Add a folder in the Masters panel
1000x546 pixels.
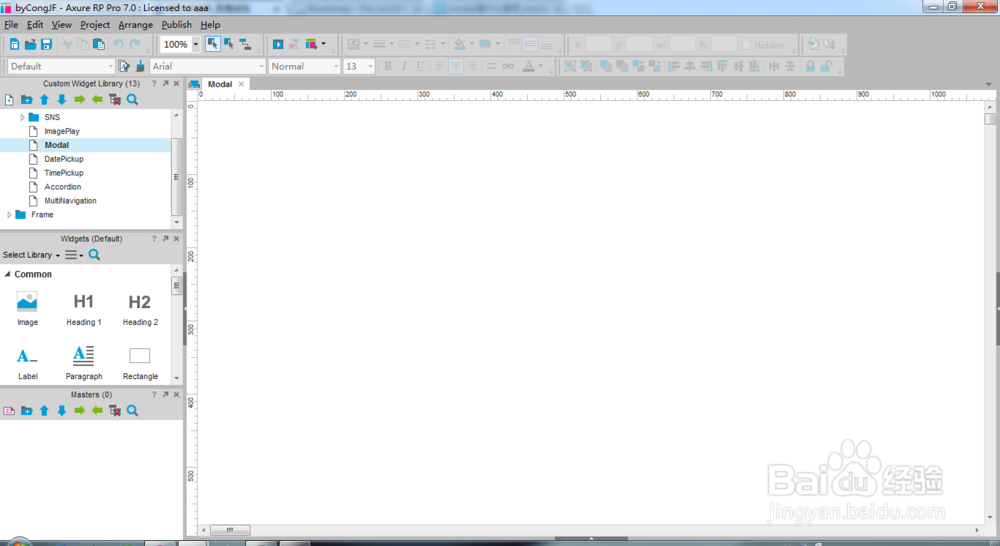click(x=27, y=411)
